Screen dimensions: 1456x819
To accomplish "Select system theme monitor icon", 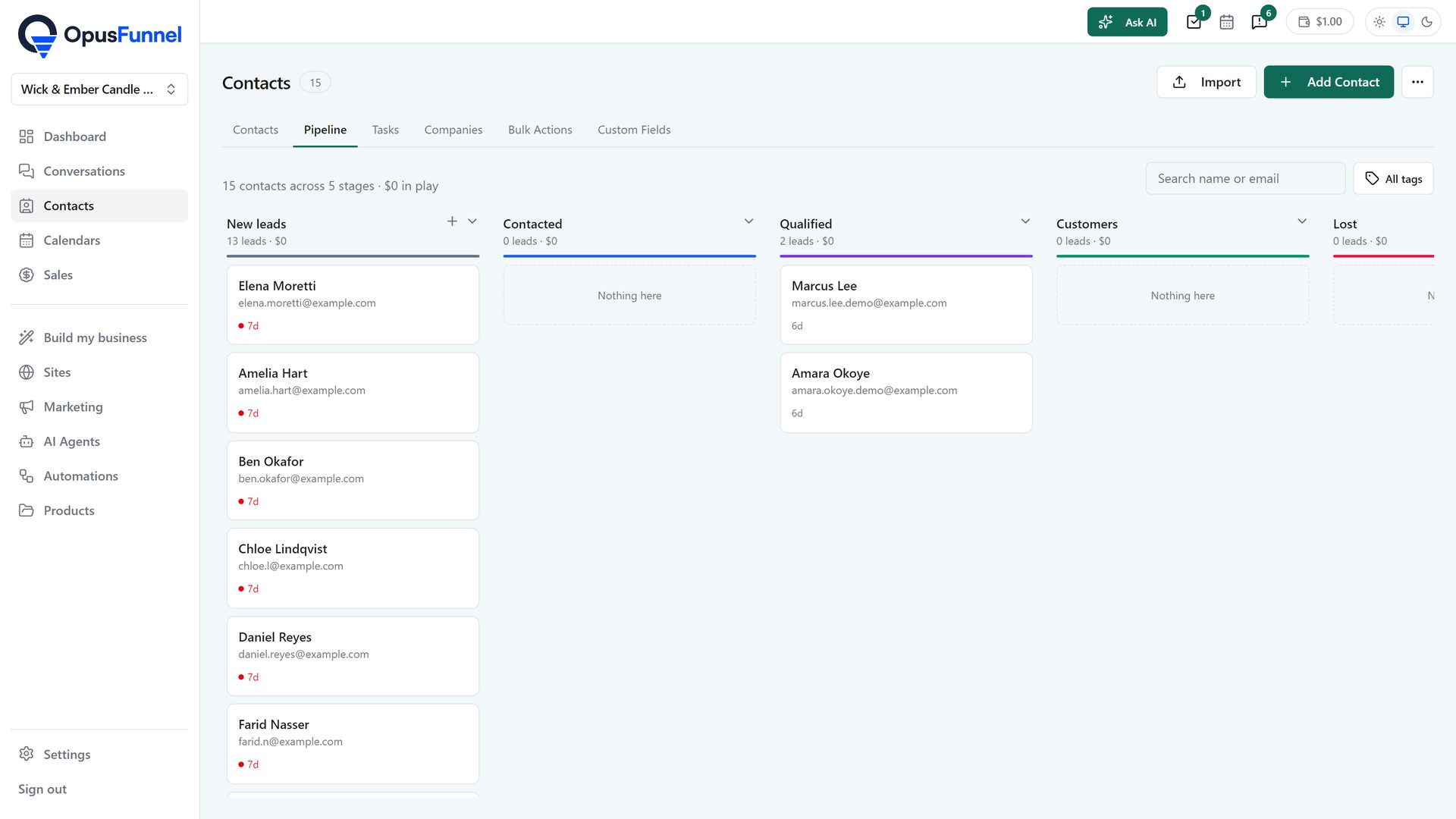I will point(1403,22).
